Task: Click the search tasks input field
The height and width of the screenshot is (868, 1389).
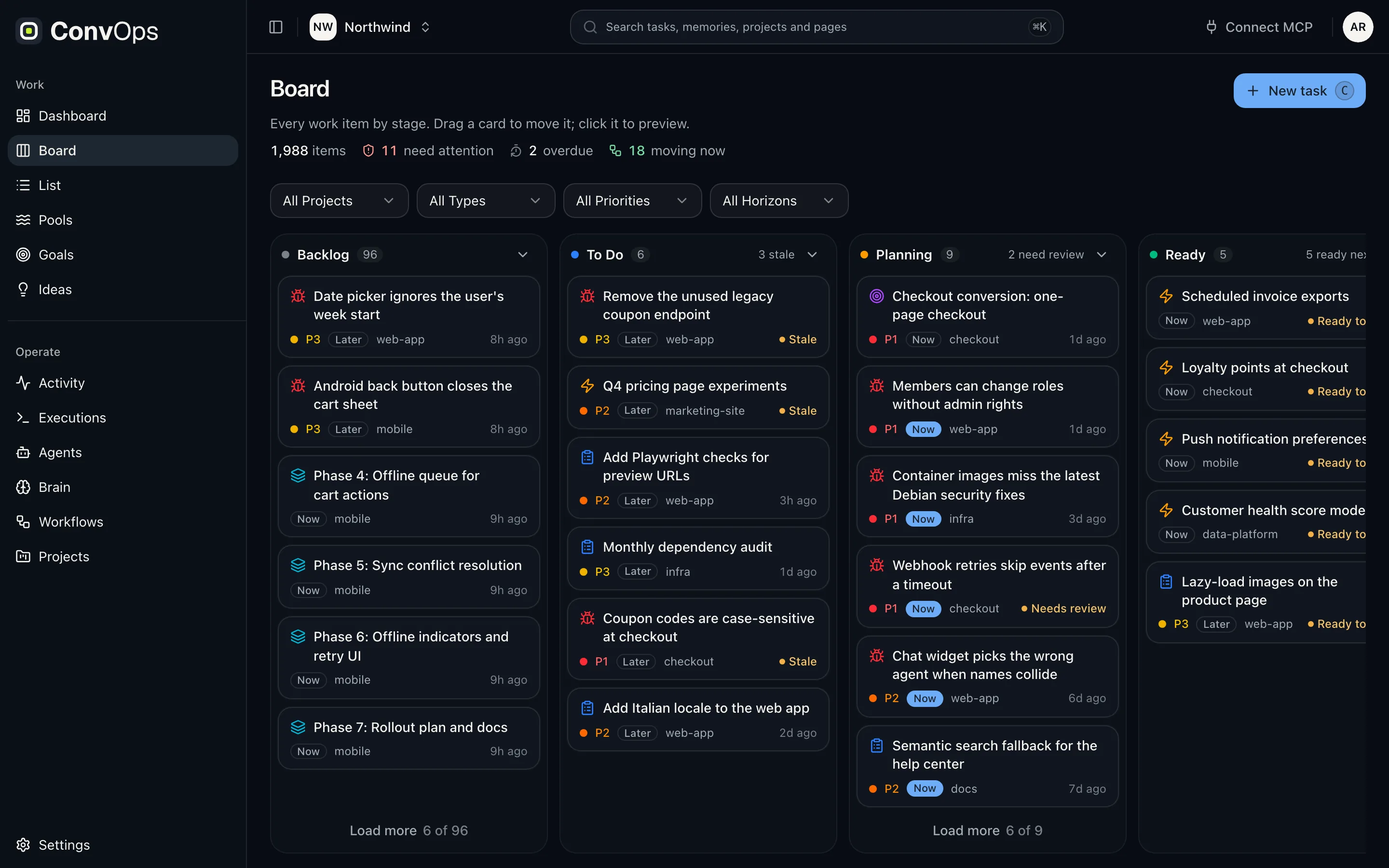Action: 816,27
